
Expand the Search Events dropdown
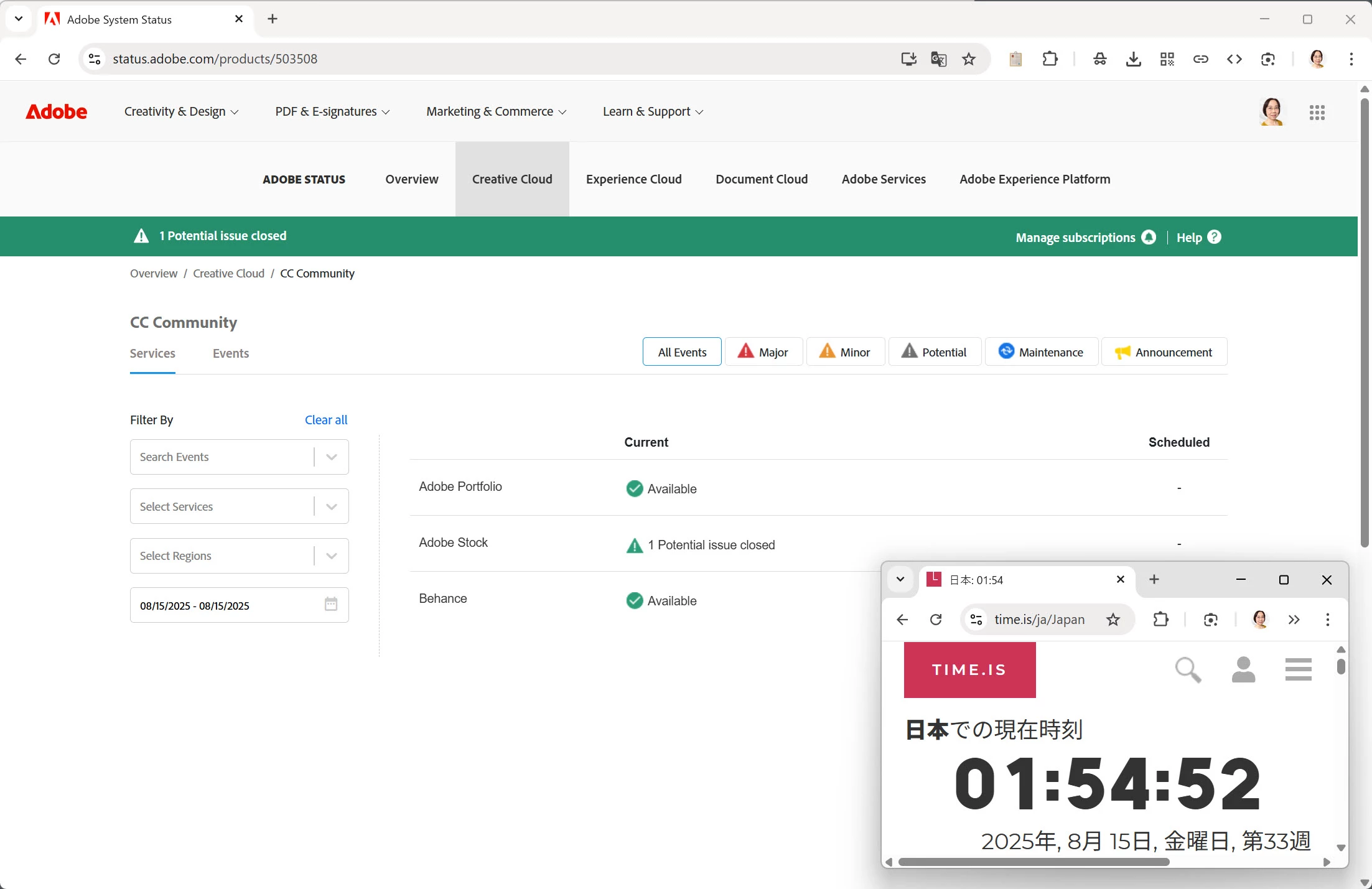tap(331, 457)
